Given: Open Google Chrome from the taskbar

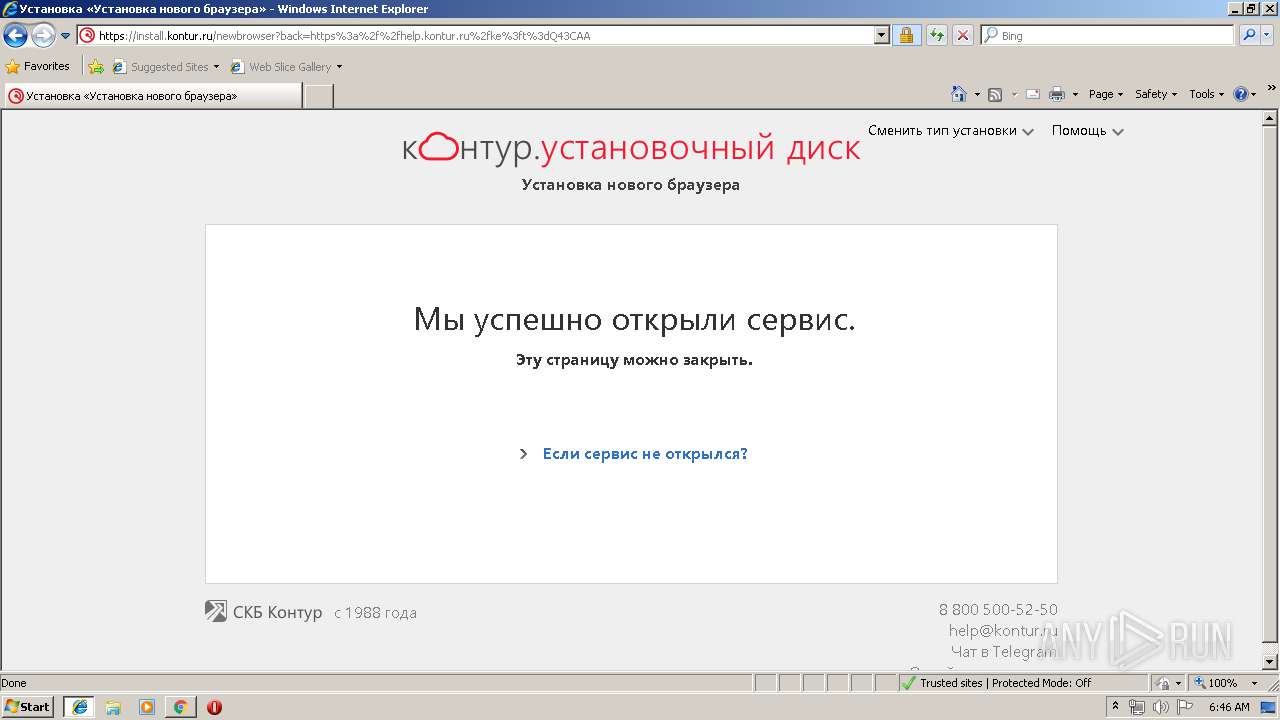Looking at the screenshot, I should (x=180, y=707).
